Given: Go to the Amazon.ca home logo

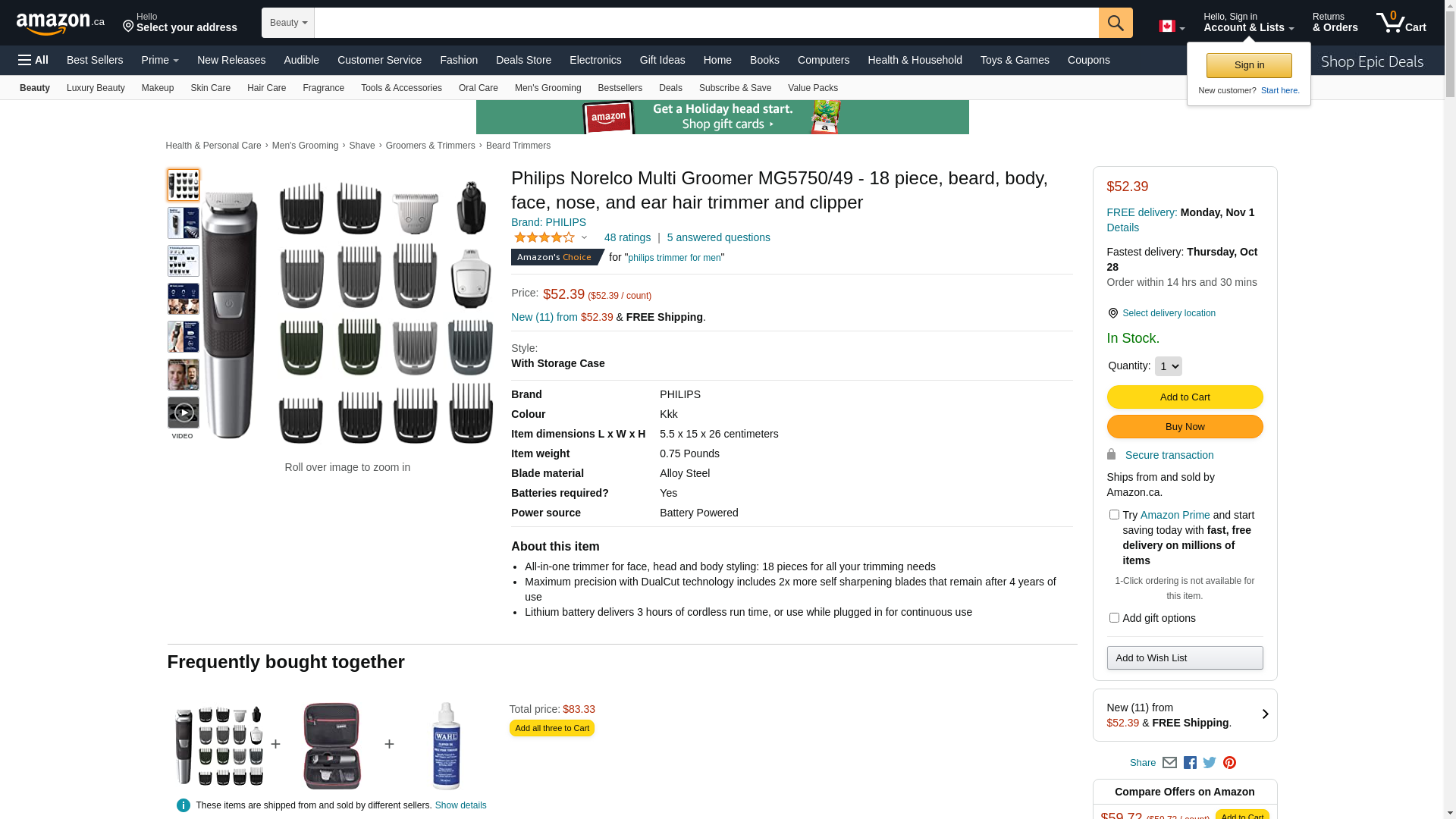Looking at the screenshot, I should pyautogui.click(x=60, y=24).
